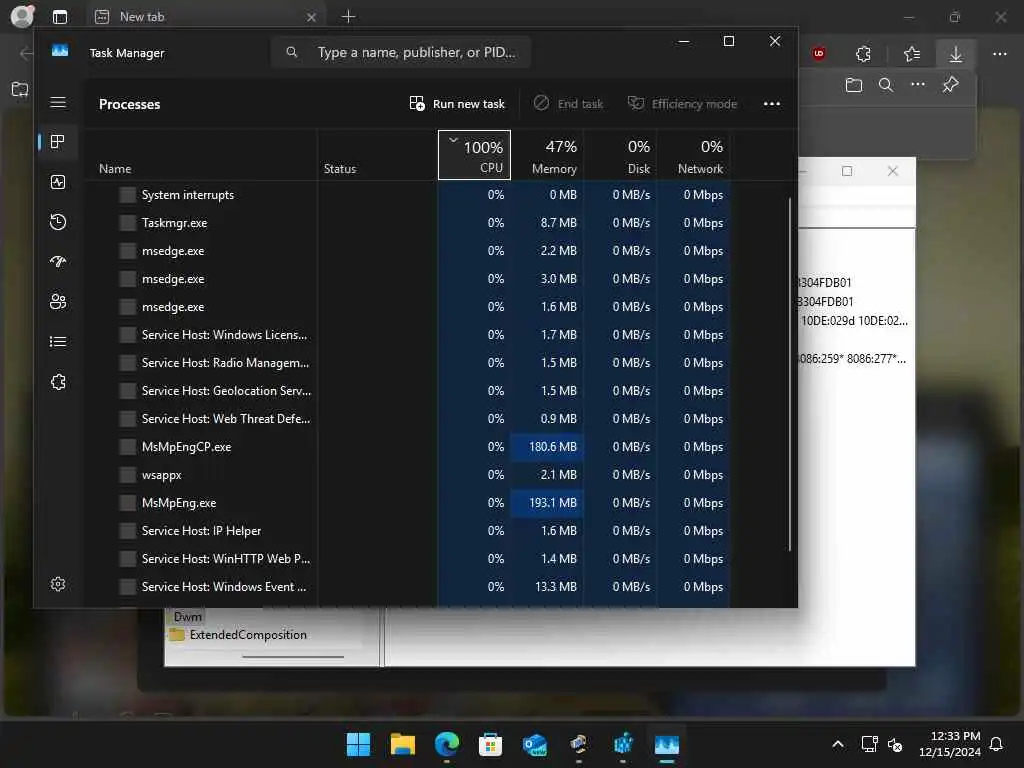
Task: Select the Taskmgr.exe process row
Action: pyautogui.click(x=408, y=223)
